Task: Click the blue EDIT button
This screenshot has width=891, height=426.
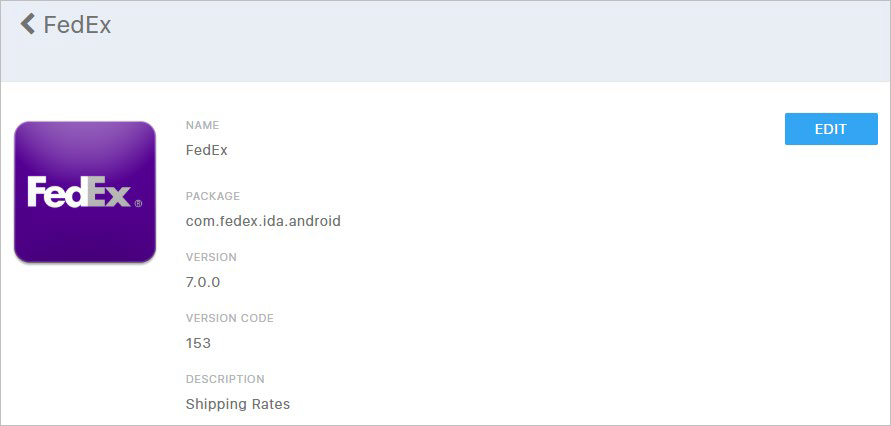Action: click(831, 129)
